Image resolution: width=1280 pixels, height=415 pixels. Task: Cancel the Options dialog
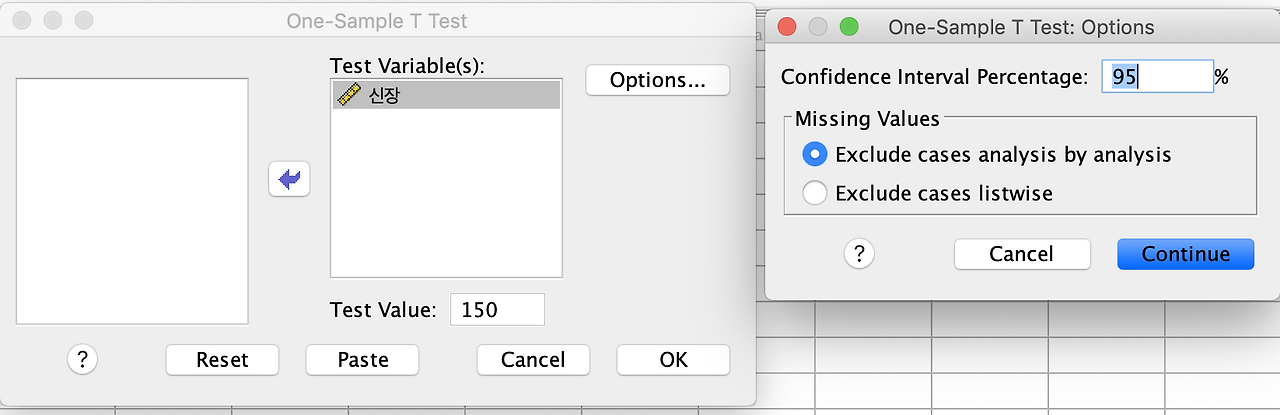[x=1021, y=254]
